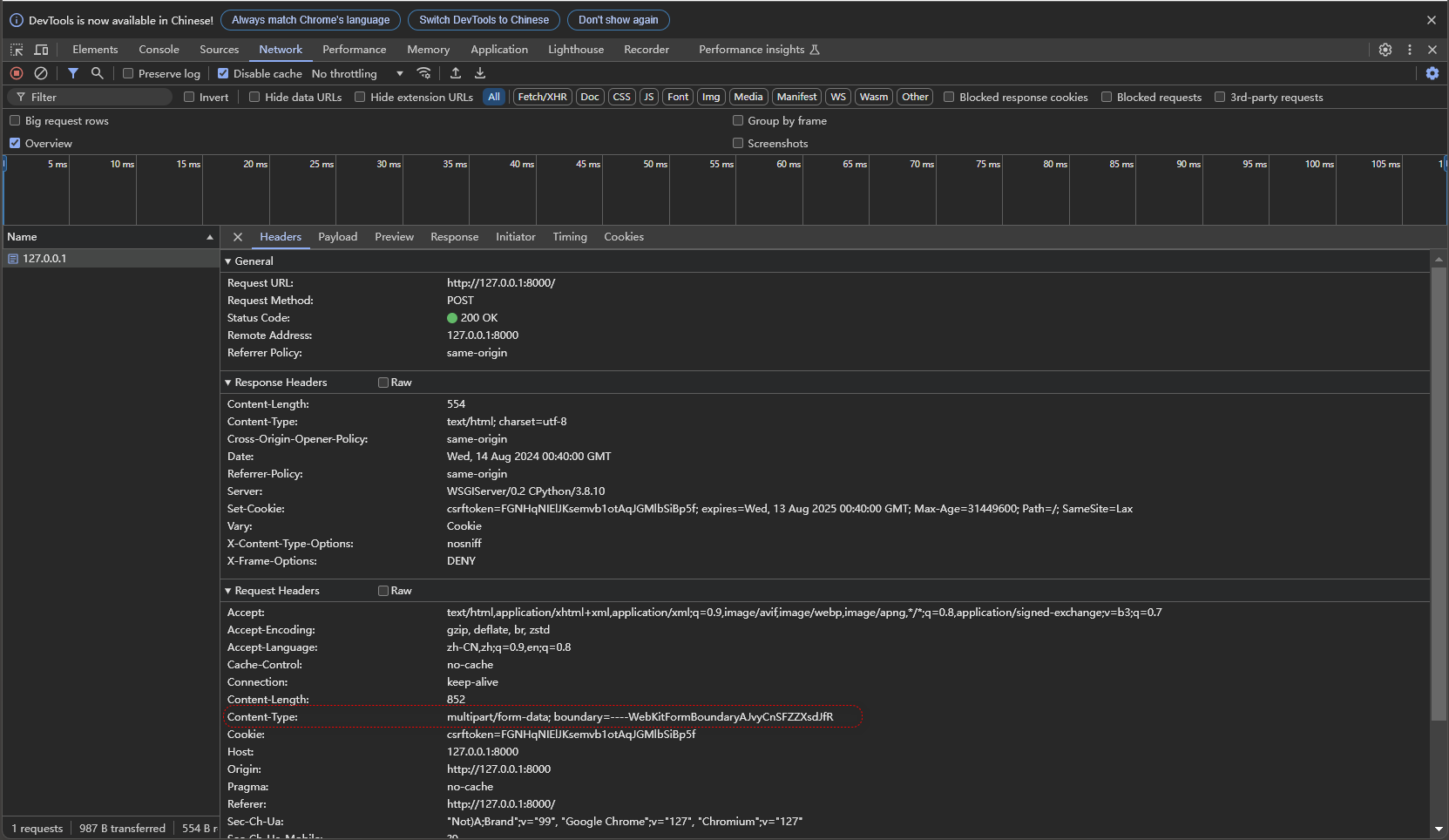Collapse the Response Headers section

[x=228, y=383]
